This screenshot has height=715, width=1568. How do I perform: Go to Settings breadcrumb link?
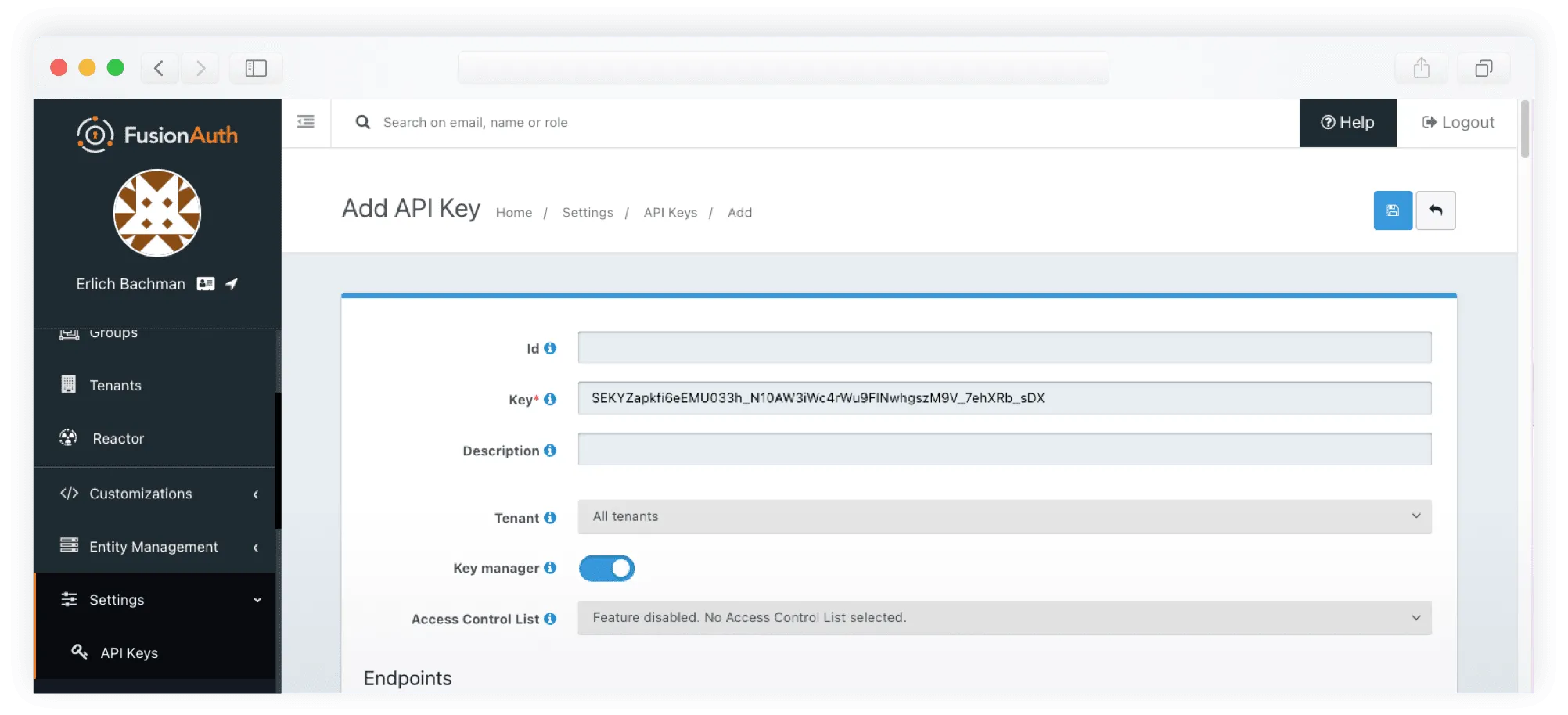tap(588, 213)
